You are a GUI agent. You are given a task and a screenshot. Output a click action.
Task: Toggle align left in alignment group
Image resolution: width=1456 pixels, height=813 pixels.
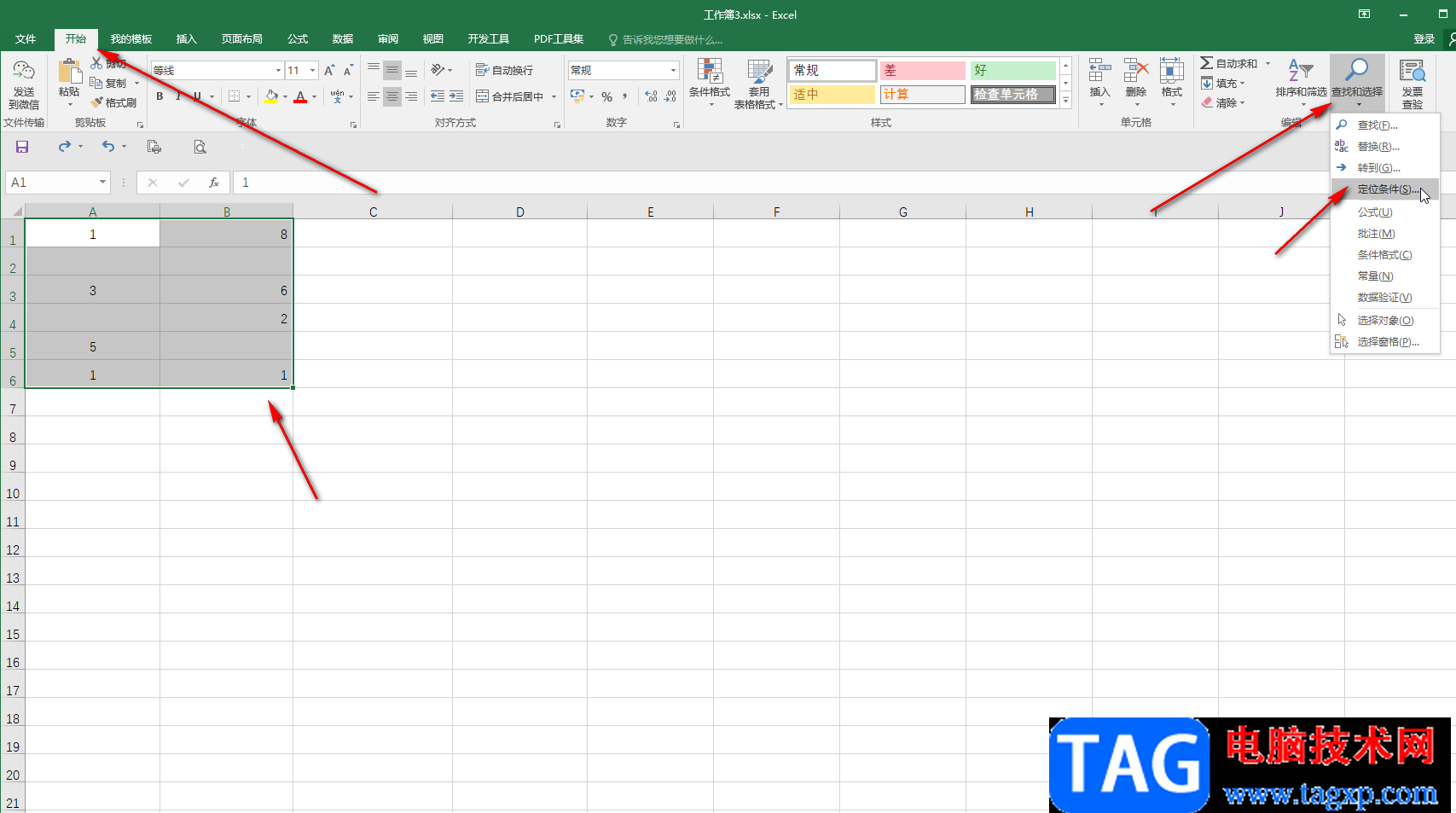point(373,96)
